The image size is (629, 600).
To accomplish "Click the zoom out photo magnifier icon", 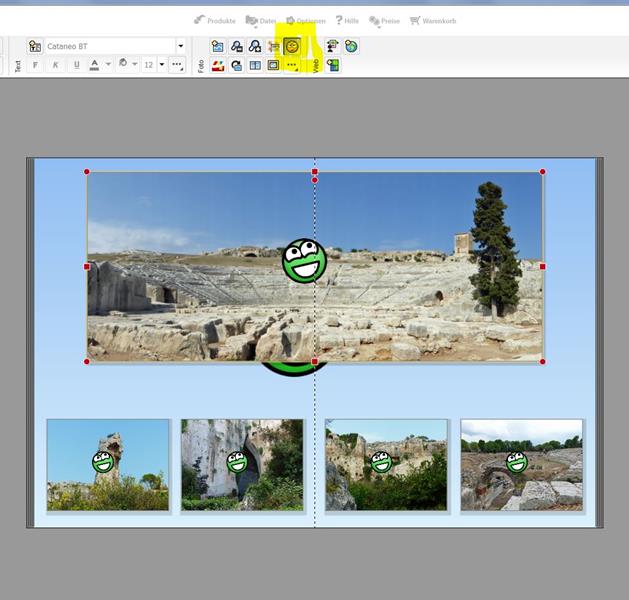I will coord(237,47).
